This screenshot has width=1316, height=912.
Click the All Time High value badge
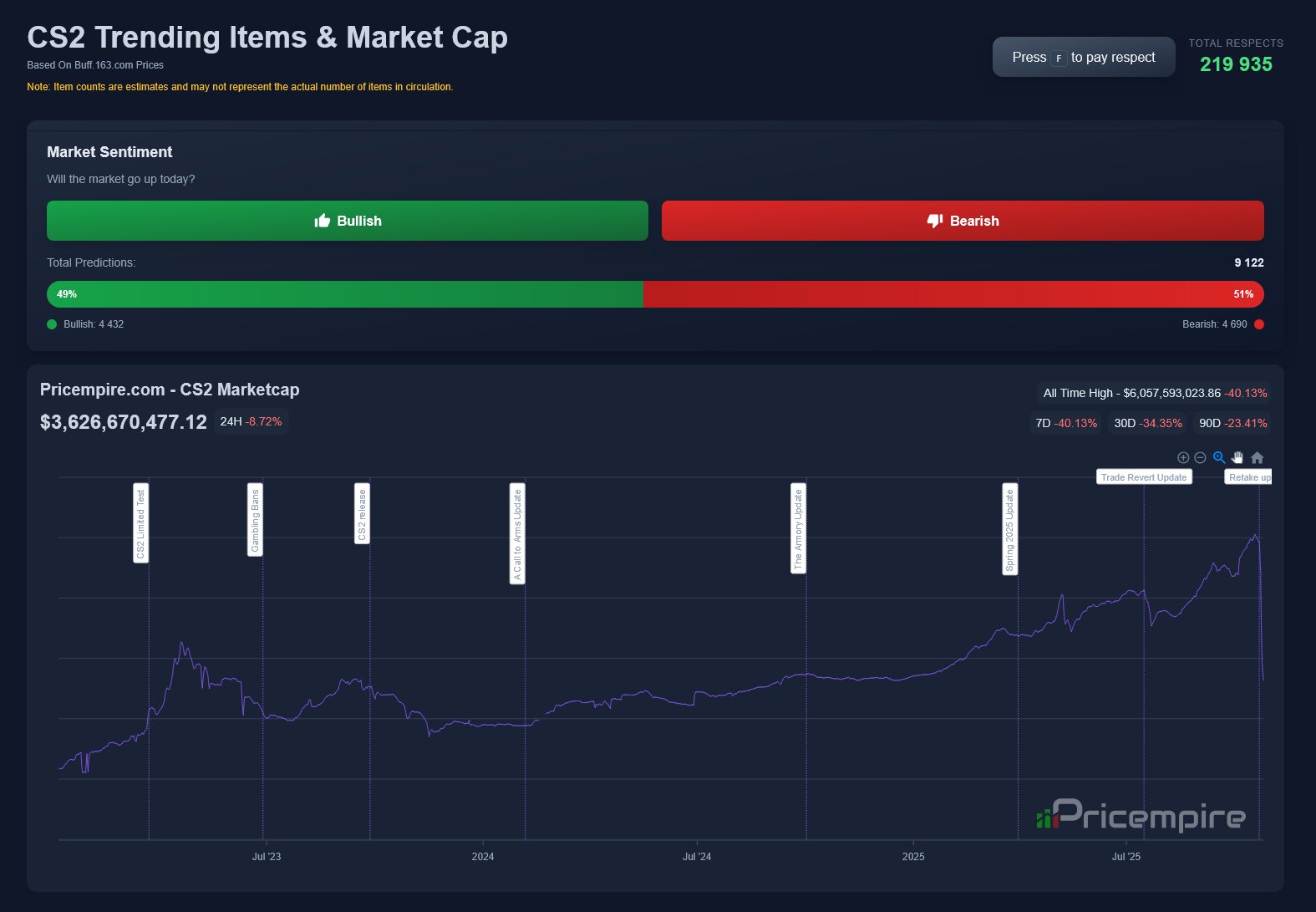[1155, 393]
